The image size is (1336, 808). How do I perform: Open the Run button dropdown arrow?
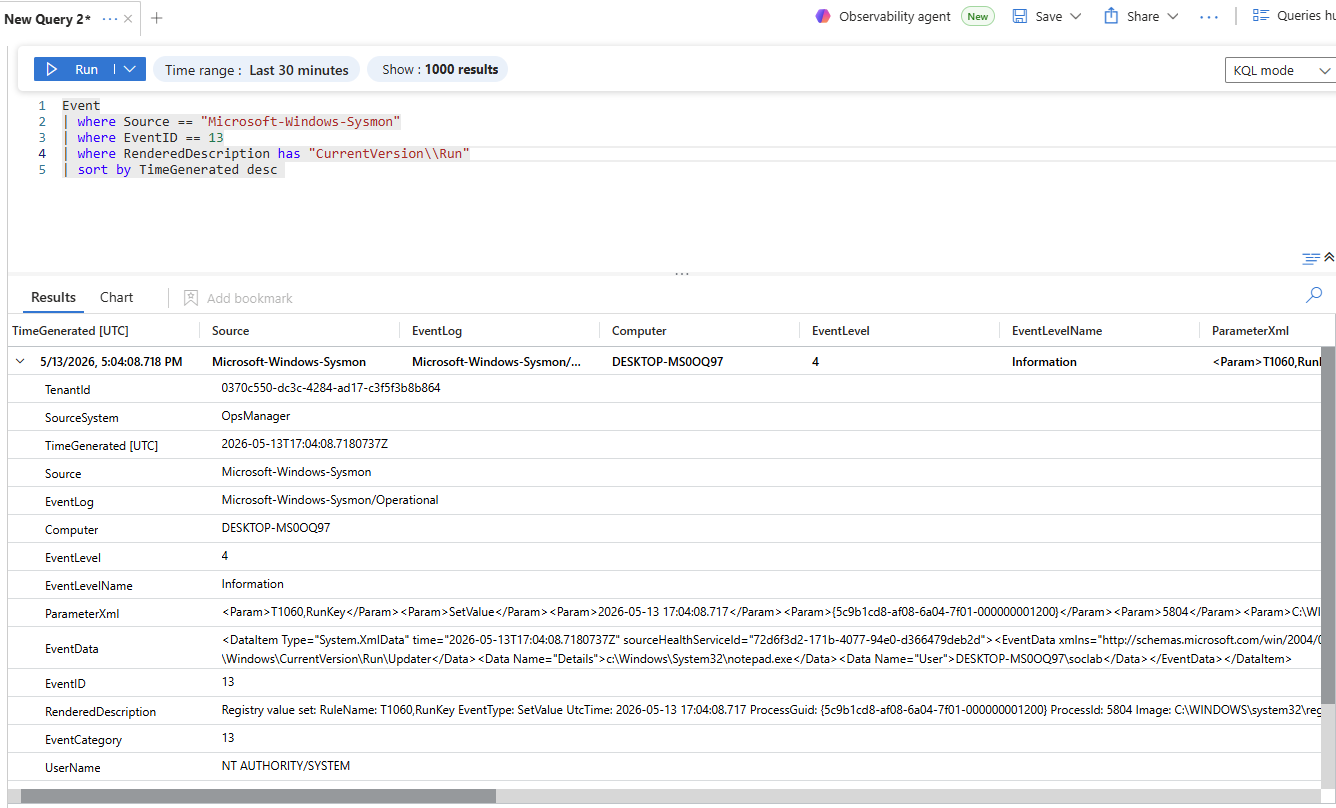pos(131,69)
